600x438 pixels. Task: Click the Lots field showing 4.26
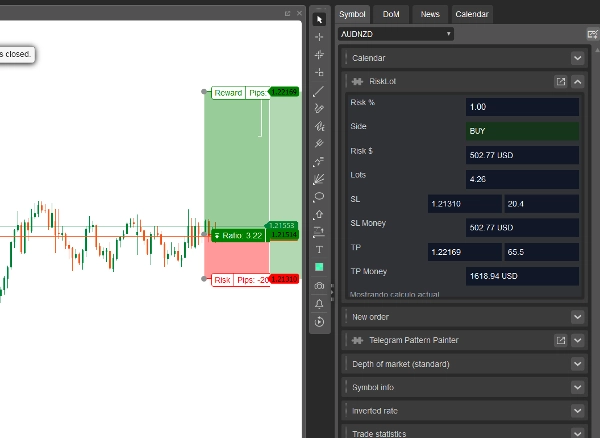click(x=522, y=179)
